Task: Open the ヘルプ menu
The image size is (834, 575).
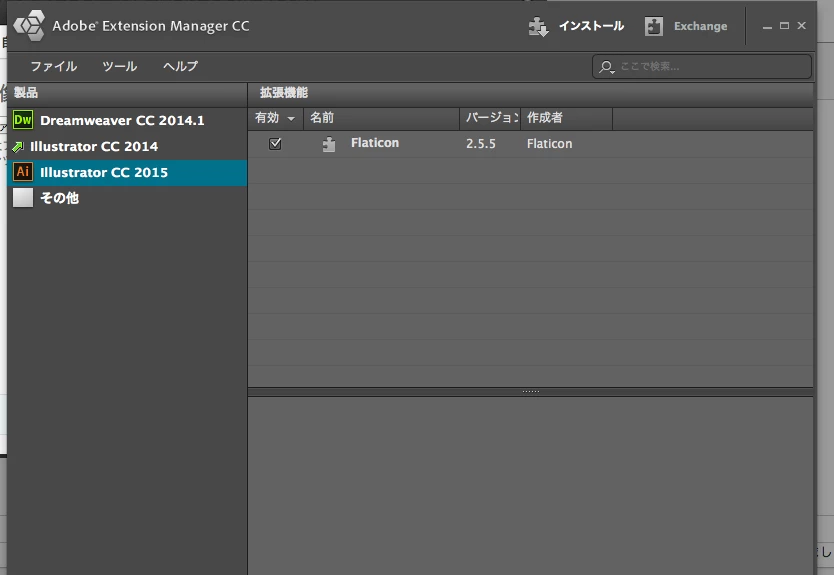Action: [180, 66]
